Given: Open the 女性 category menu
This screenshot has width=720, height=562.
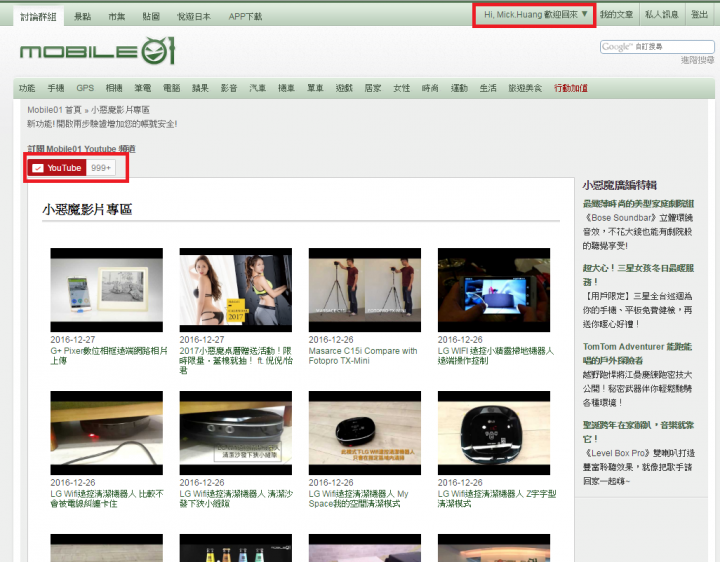Looking at the screenshot, I should click(402, 88).
